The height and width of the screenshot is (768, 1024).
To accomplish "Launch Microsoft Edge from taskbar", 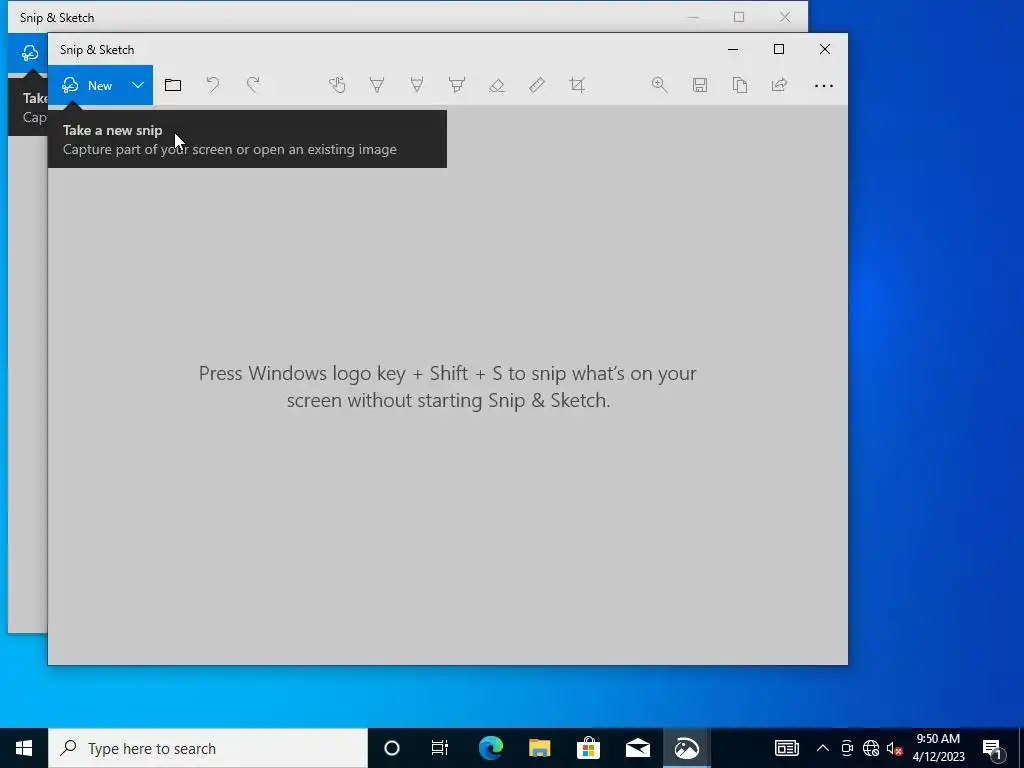I will [x=490, y=748].
